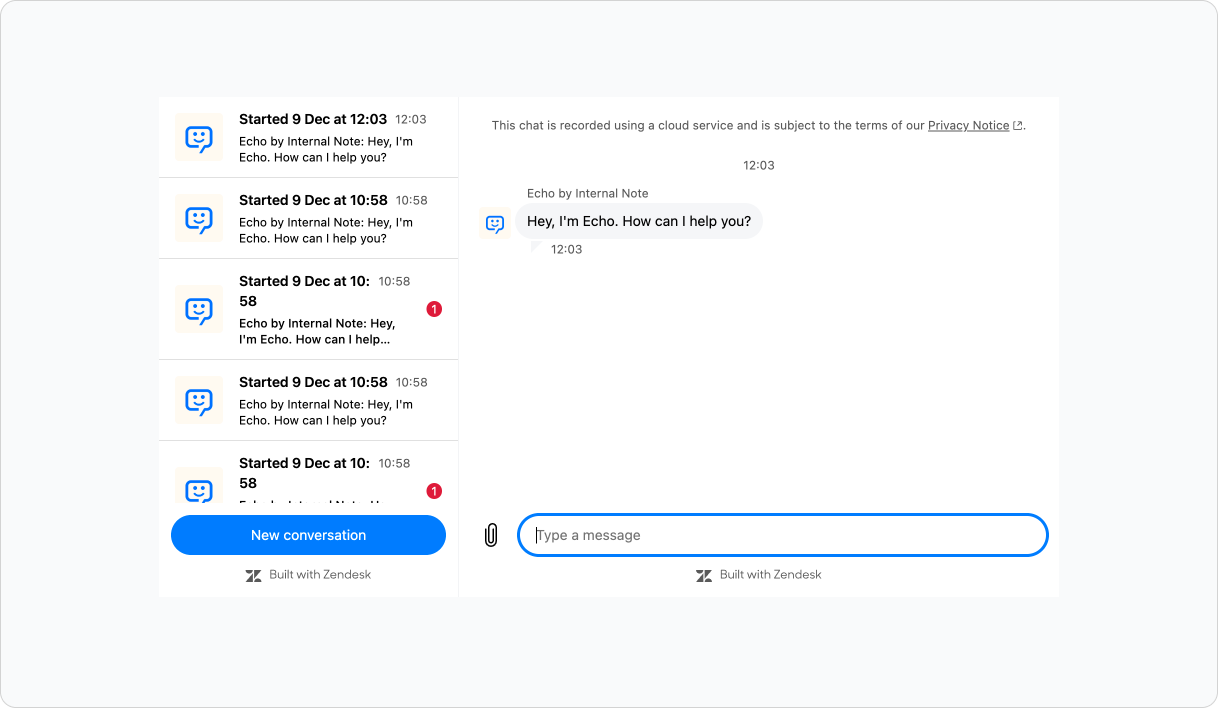
Task: Click the 12:03 timestamp below the Echo message
Action: pos(566,249)
